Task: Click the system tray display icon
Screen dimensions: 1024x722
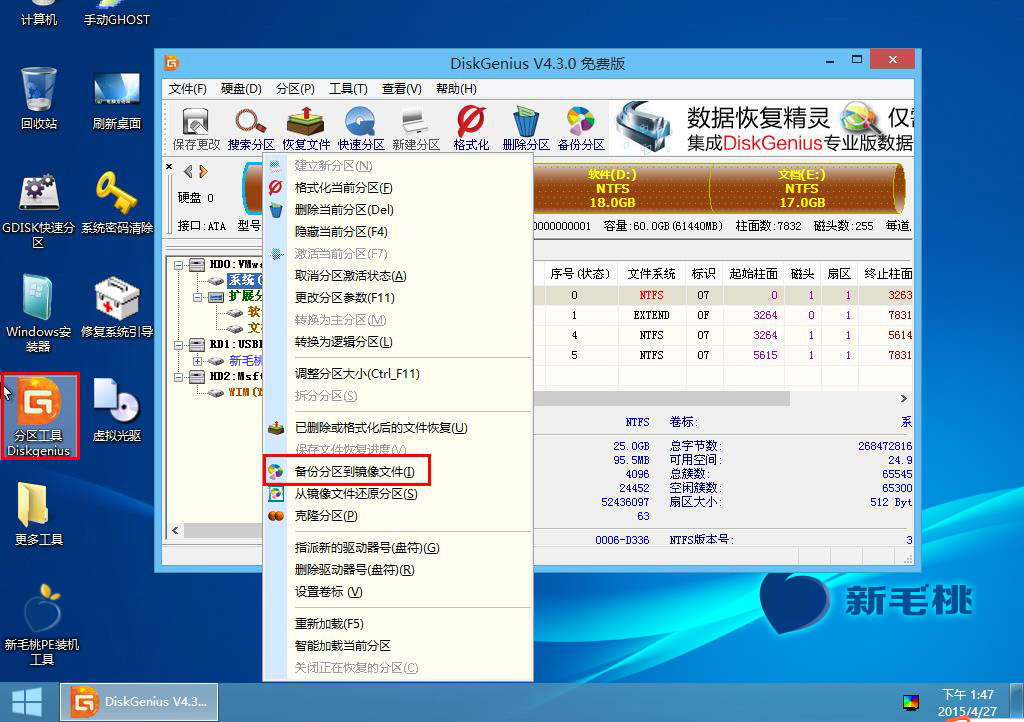Action: [x=910, y=702]
